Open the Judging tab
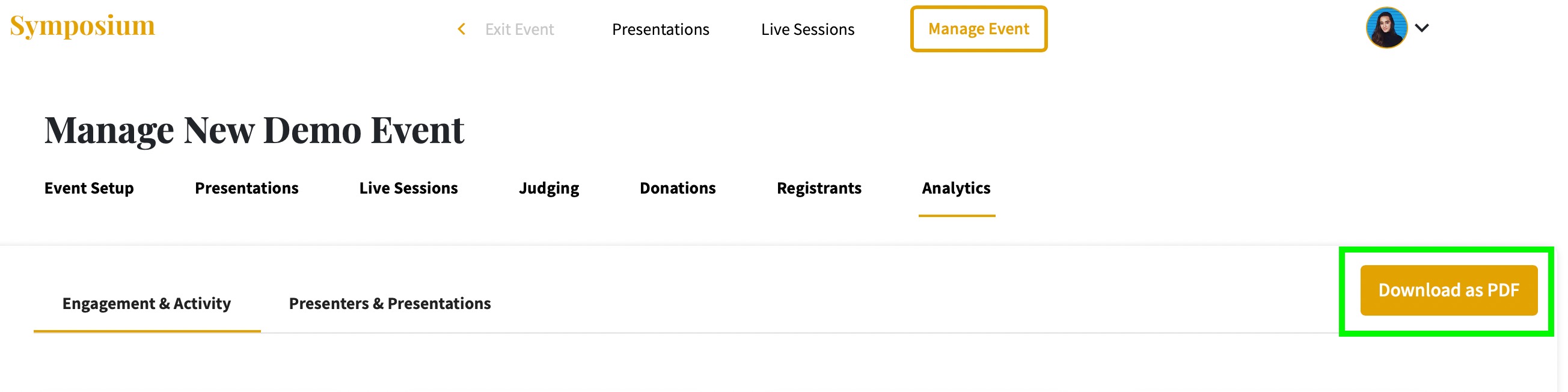This screenshot has height=392, width=1568. [548, 188]
